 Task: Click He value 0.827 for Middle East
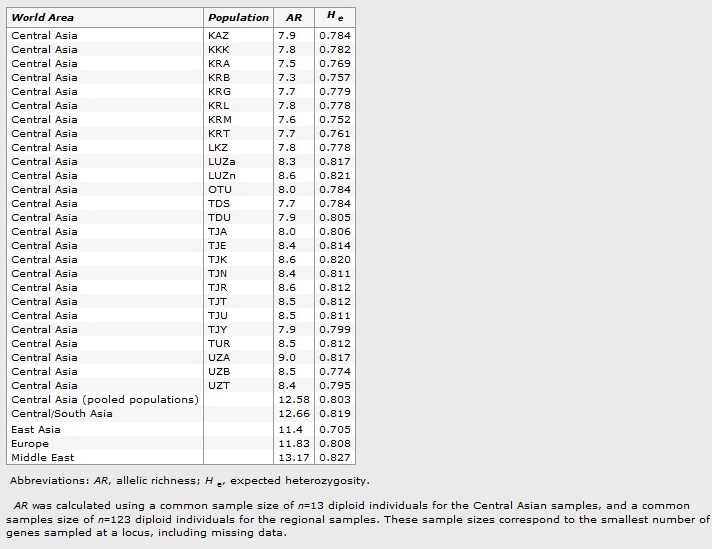335,458
